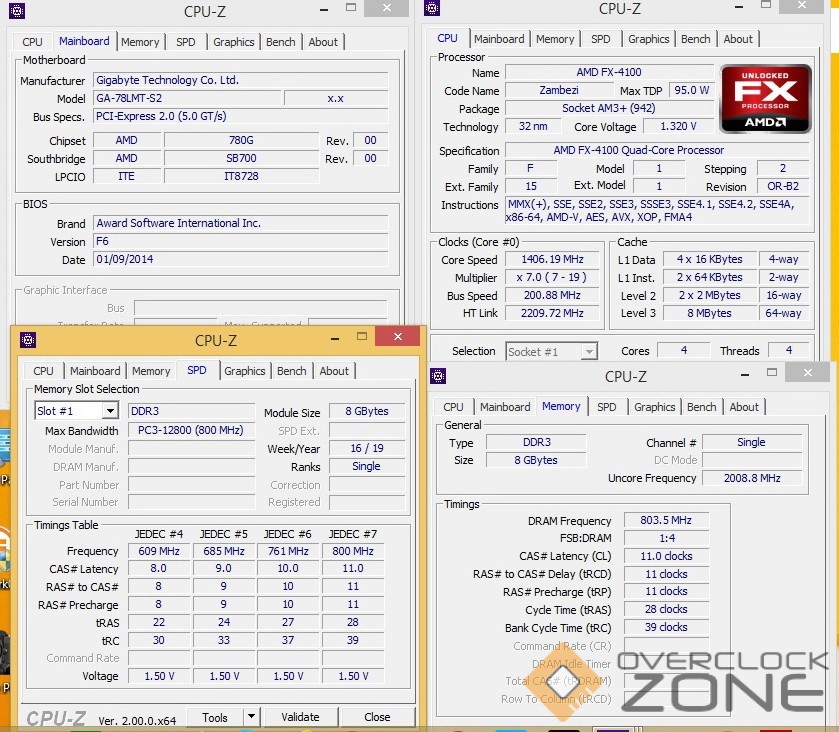839x732 pixels.
Task: Open About tab in the Mainboard window
Action: [x=323, y=42]
